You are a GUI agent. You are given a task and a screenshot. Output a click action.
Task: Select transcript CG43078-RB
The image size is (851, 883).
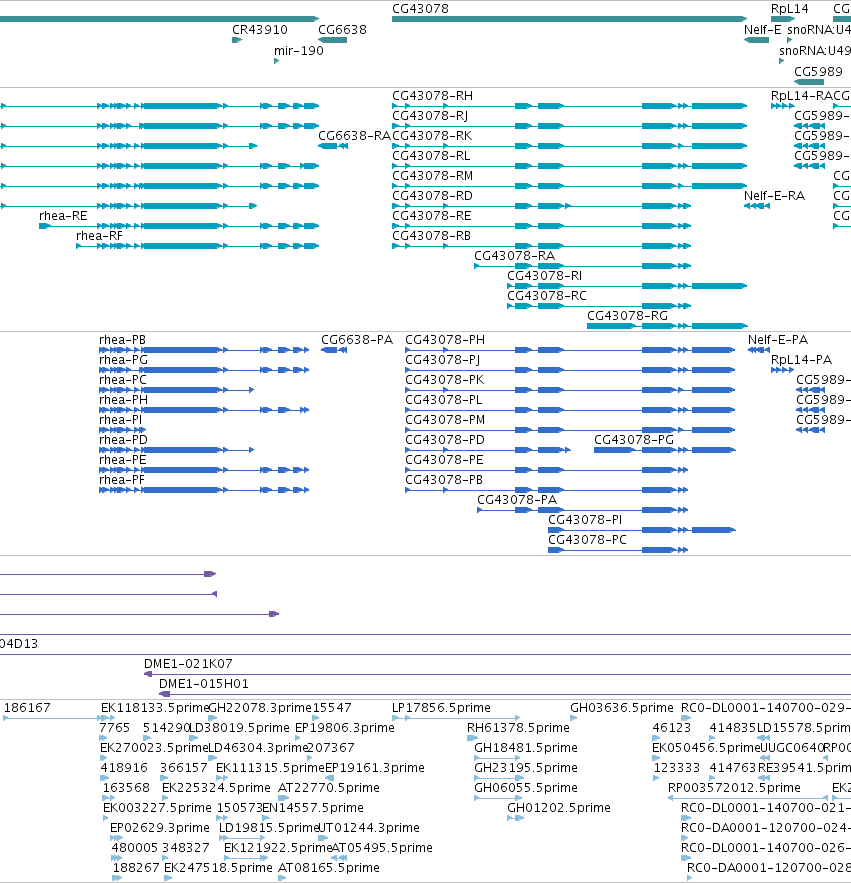point(541,246)
